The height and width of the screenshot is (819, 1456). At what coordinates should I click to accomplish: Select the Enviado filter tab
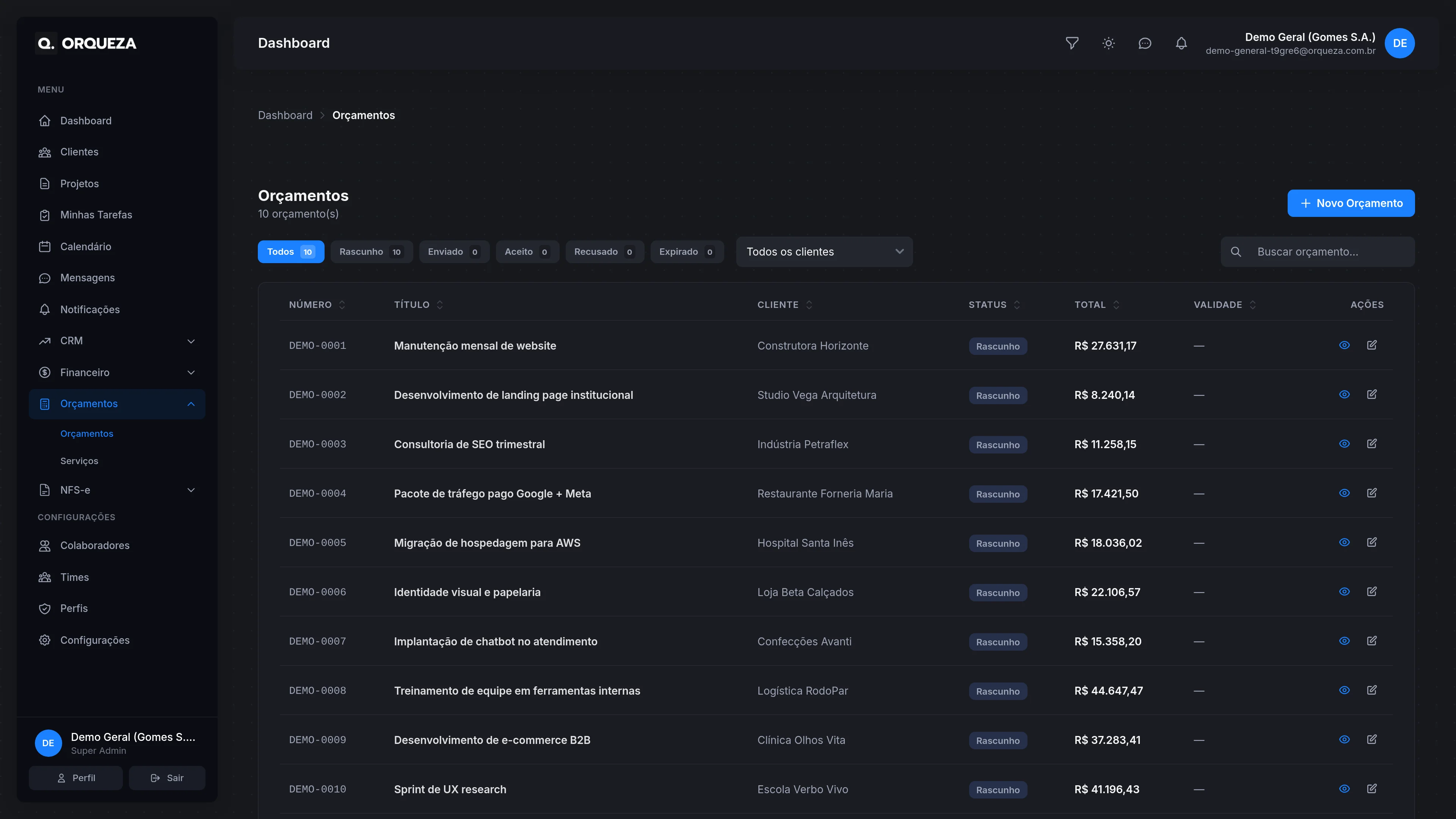tap(454, 251)
